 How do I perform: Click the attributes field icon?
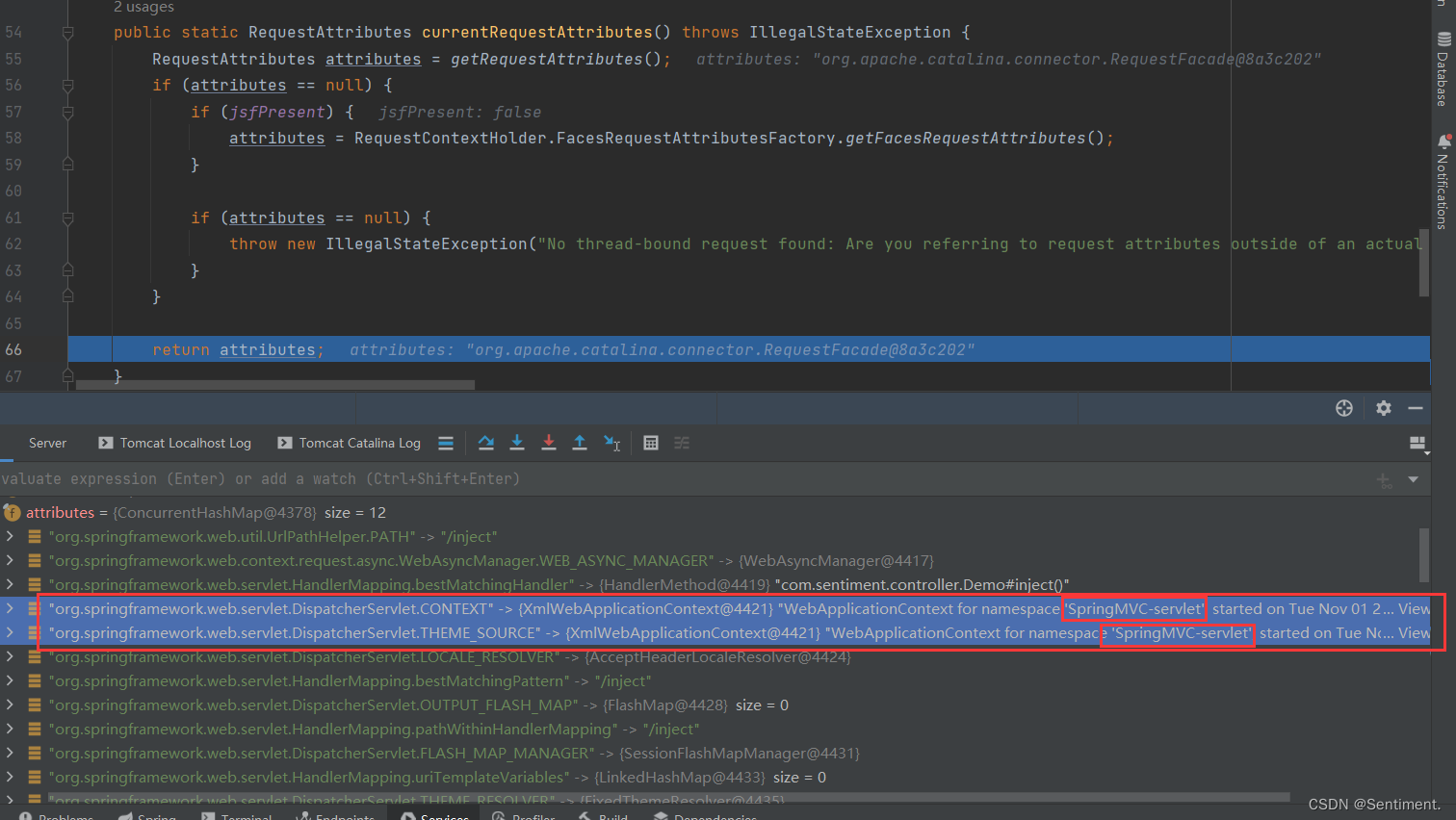tap(13, 513)
